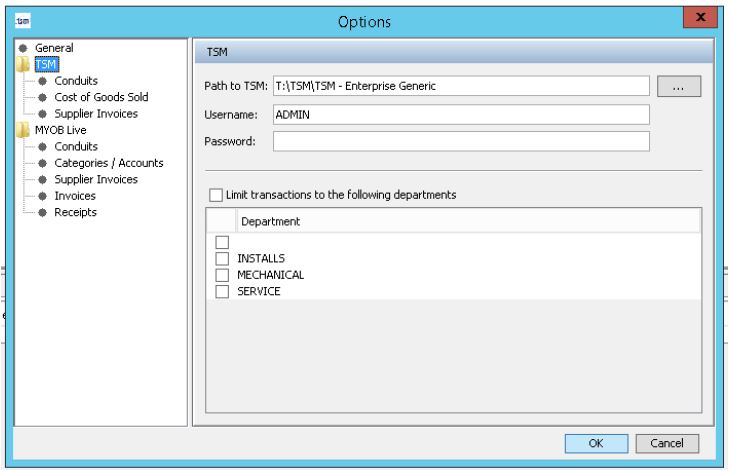
Task: Focus the Username input field
Action: coord(461,115)
